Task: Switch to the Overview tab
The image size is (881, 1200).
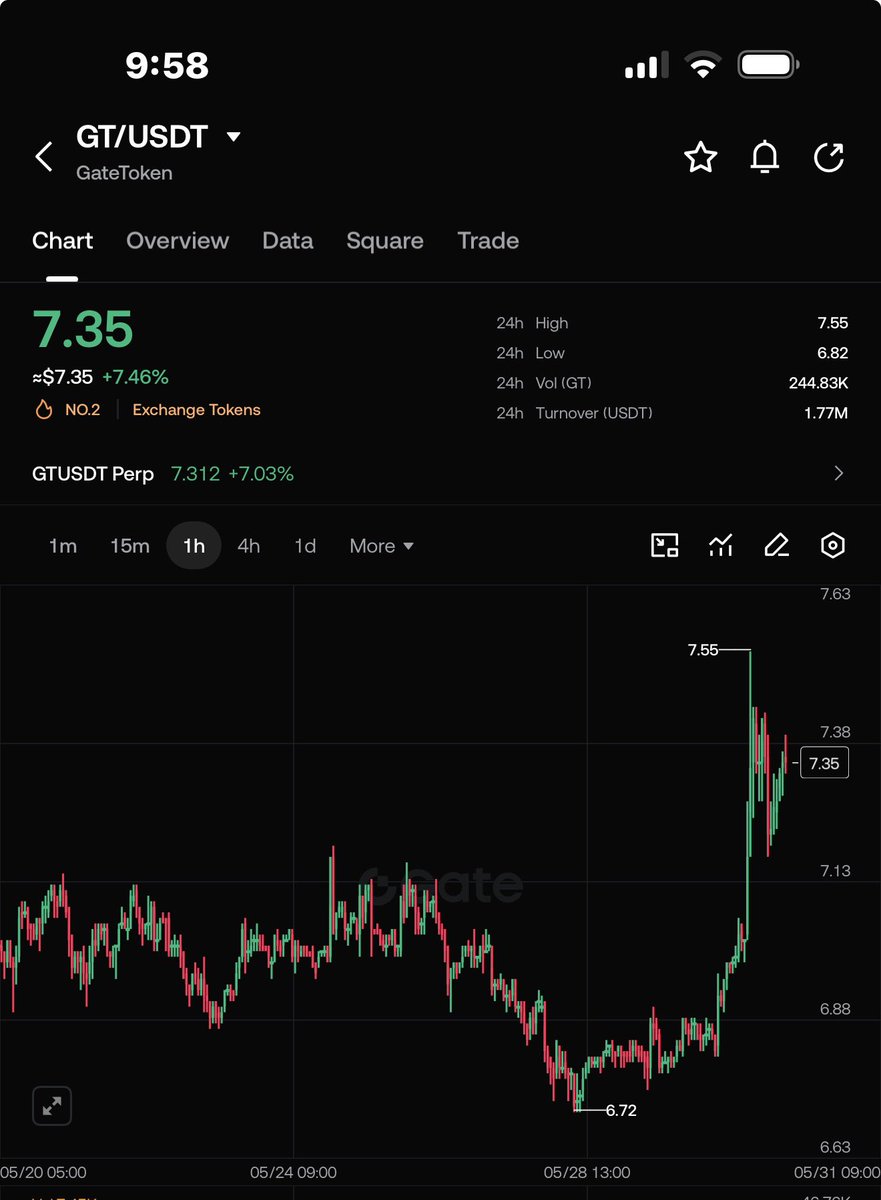Action: coord(177,241)
